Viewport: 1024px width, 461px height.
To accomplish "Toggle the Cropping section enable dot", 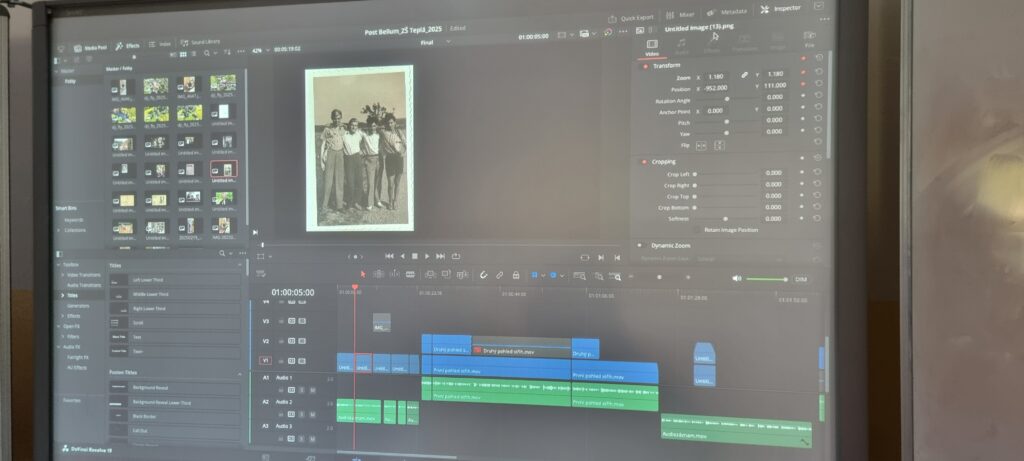I will point(644,161).
